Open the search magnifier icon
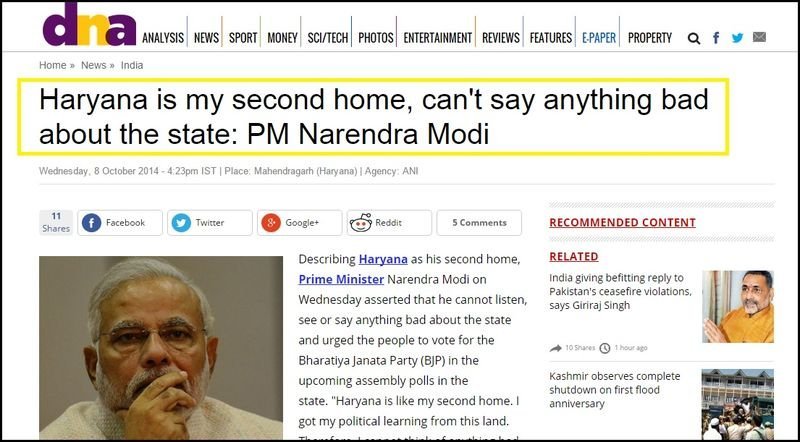 tap(693, 38)
